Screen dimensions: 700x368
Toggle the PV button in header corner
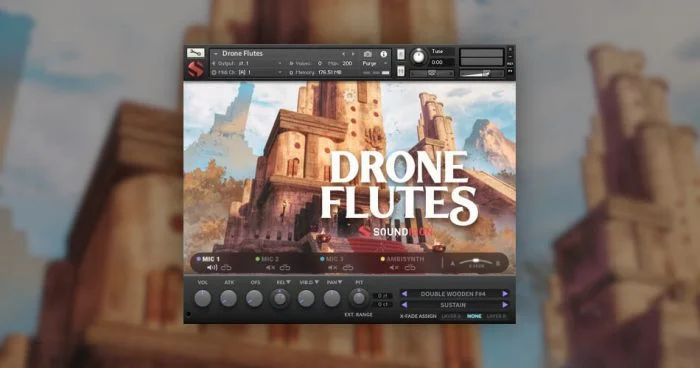[510, 71]
